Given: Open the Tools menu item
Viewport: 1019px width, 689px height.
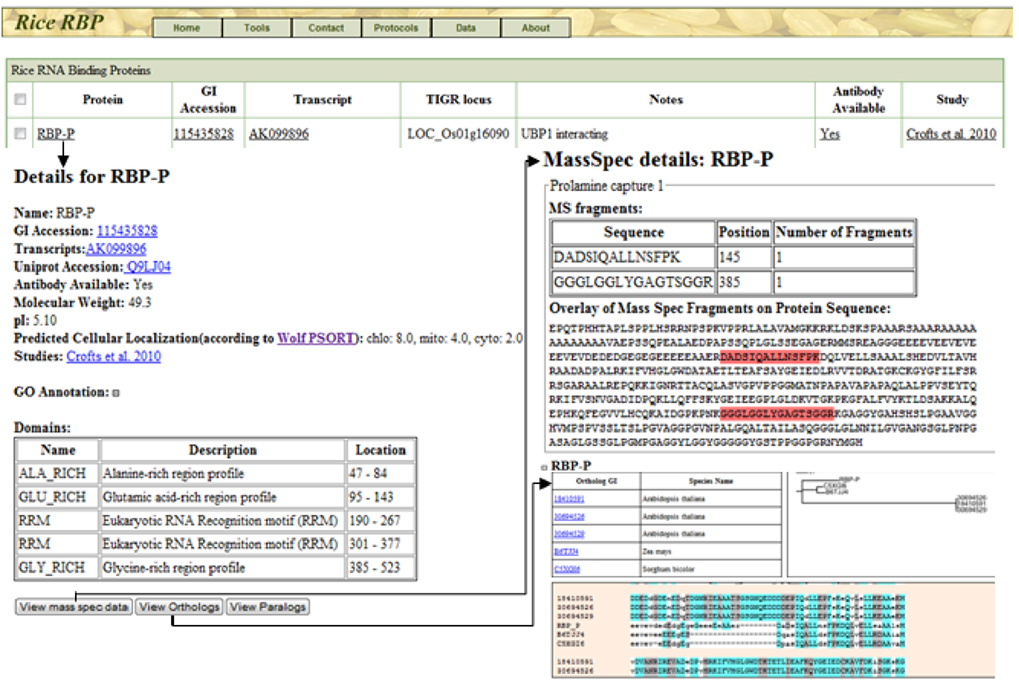Looking at the screenshot, I should tap(257, 28).
